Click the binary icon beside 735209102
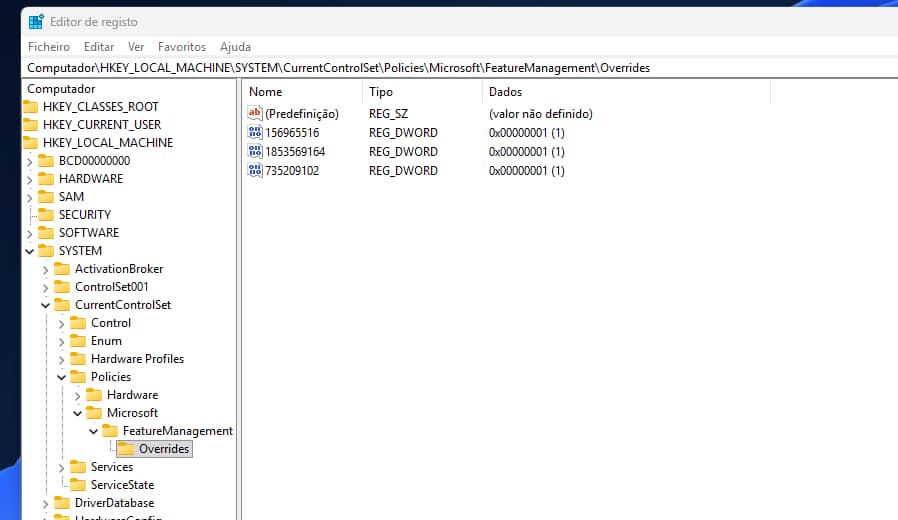898x520 pixels. [254, 171]
